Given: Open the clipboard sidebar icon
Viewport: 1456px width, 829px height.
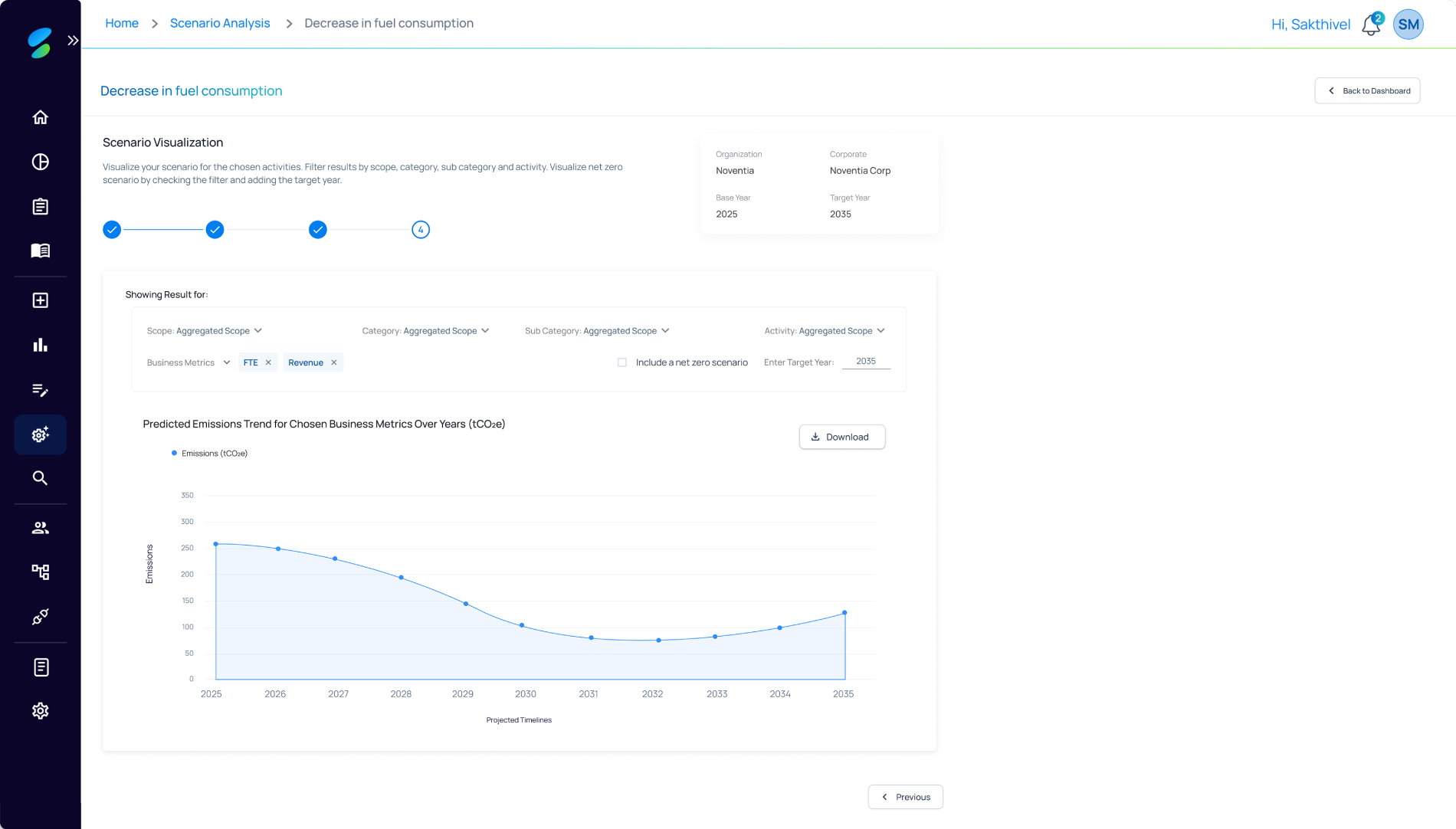Looking at the screenshot, I should click(x=41, y=207).
